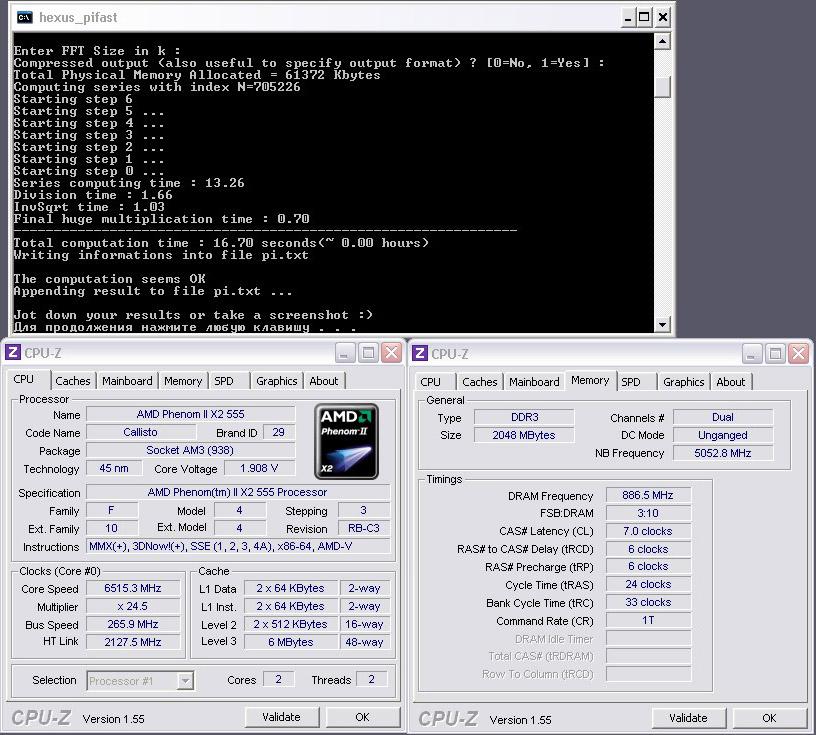
Task: Click the Package value 'Socket AM3 (938)'
Action: [190, 450]
